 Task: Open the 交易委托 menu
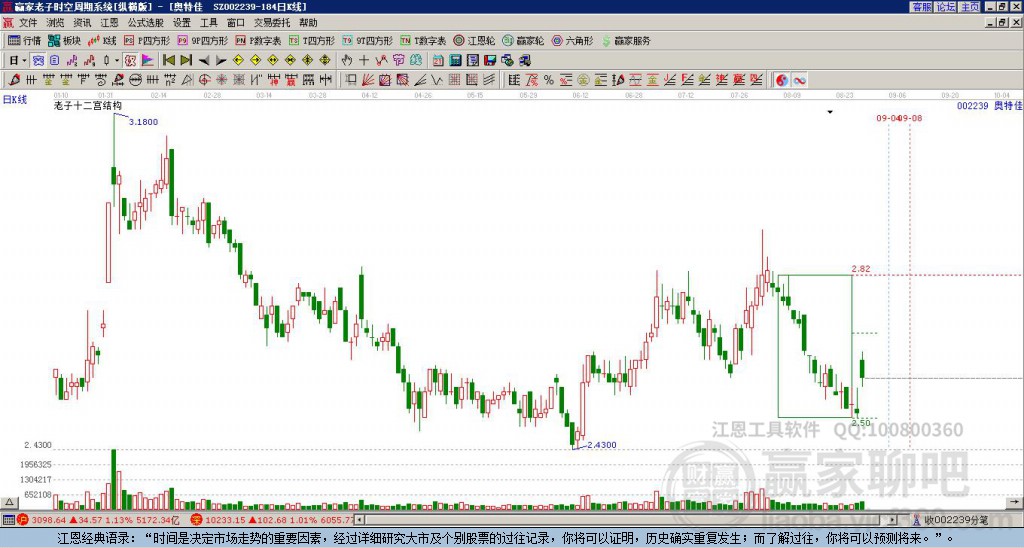click(x=272, y=23)
